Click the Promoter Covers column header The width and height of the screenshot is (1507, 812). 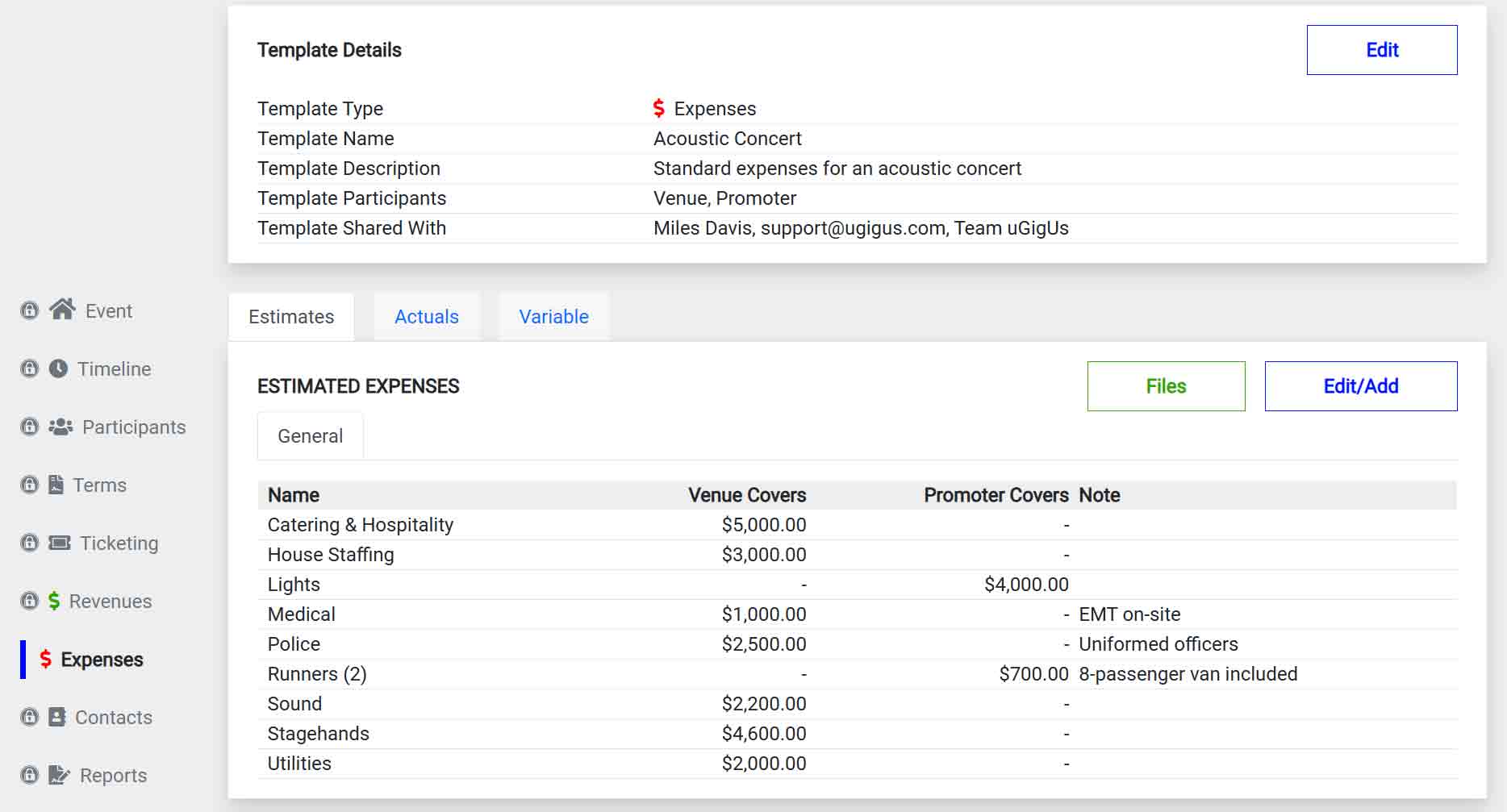coord(996,495)
